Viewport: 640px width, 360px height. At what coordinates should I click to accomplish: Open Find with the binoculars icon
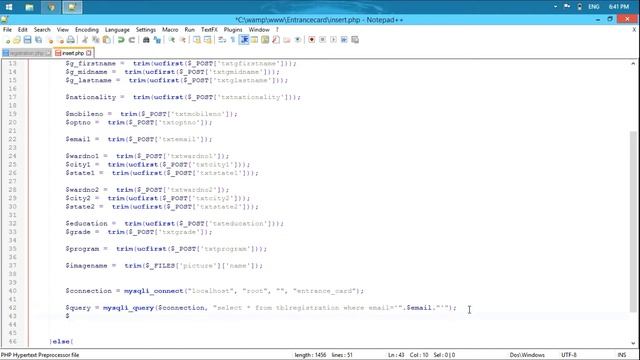(146, 40)
